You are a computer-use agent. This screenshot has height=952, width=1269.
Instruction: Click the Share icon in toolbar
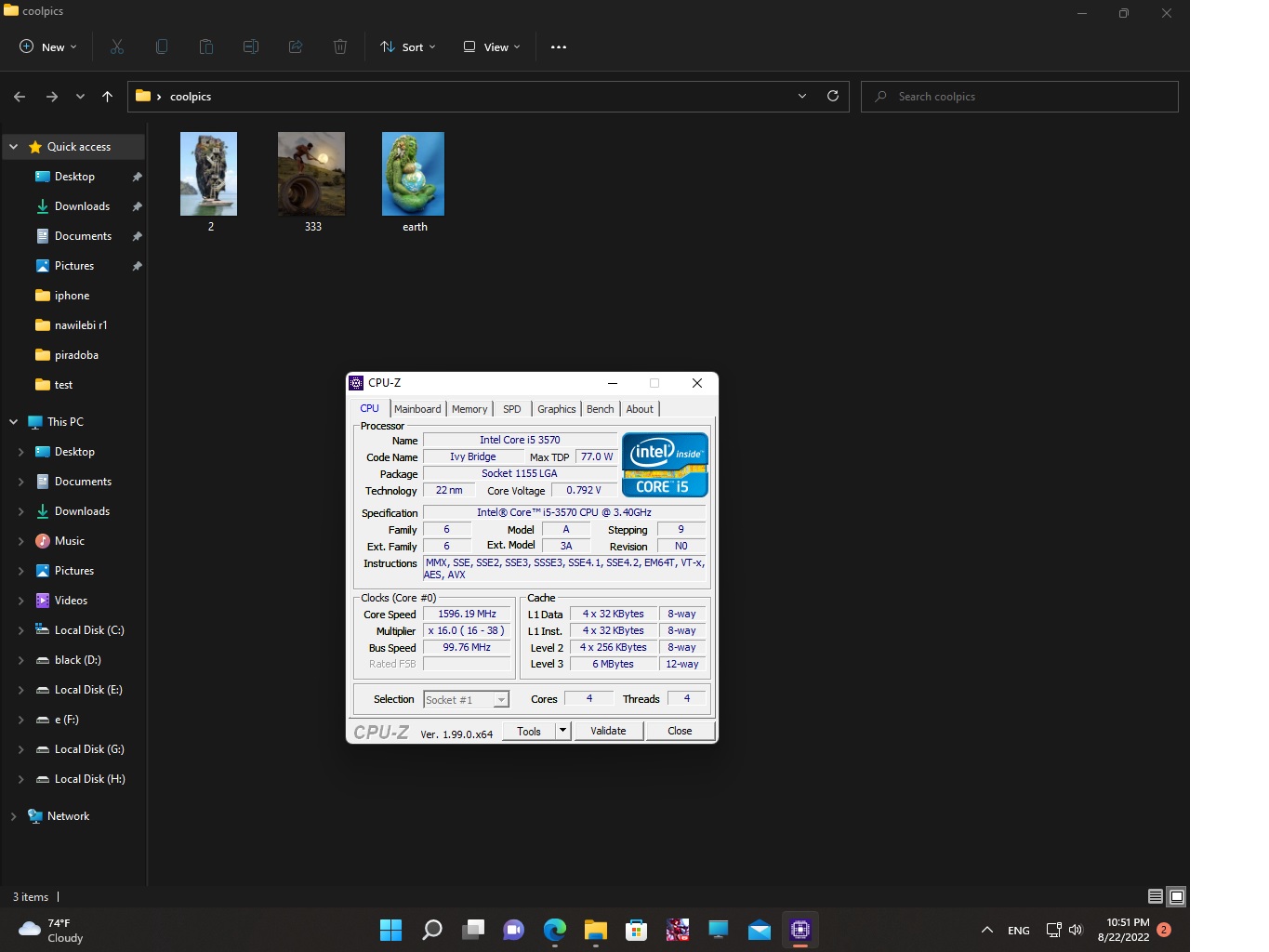click(296, 46)
